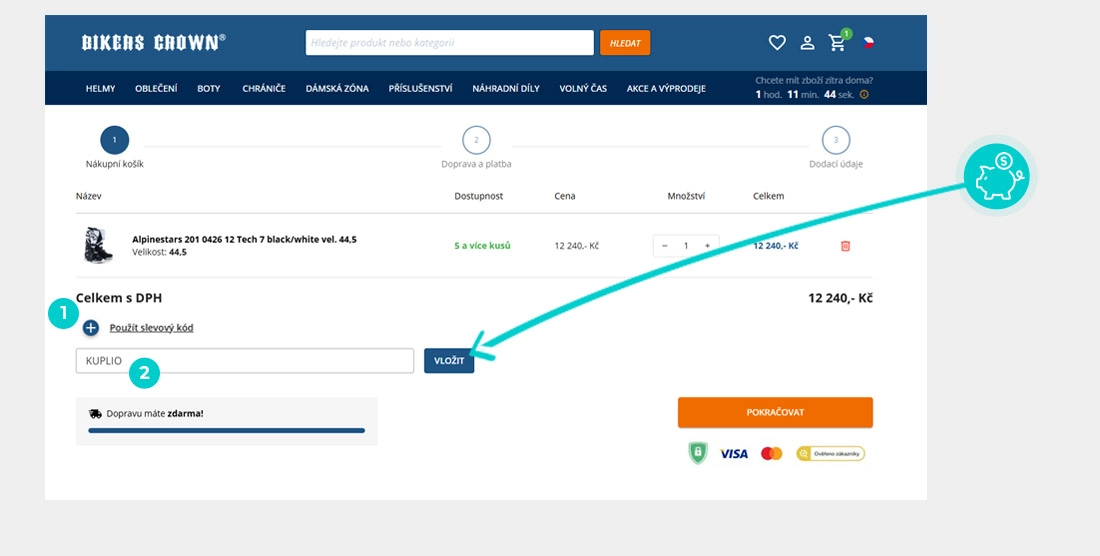Open the Akce a výprodeje menu
The height and width of the screenshot is (556, 1100).
click(x=666, y=88)
